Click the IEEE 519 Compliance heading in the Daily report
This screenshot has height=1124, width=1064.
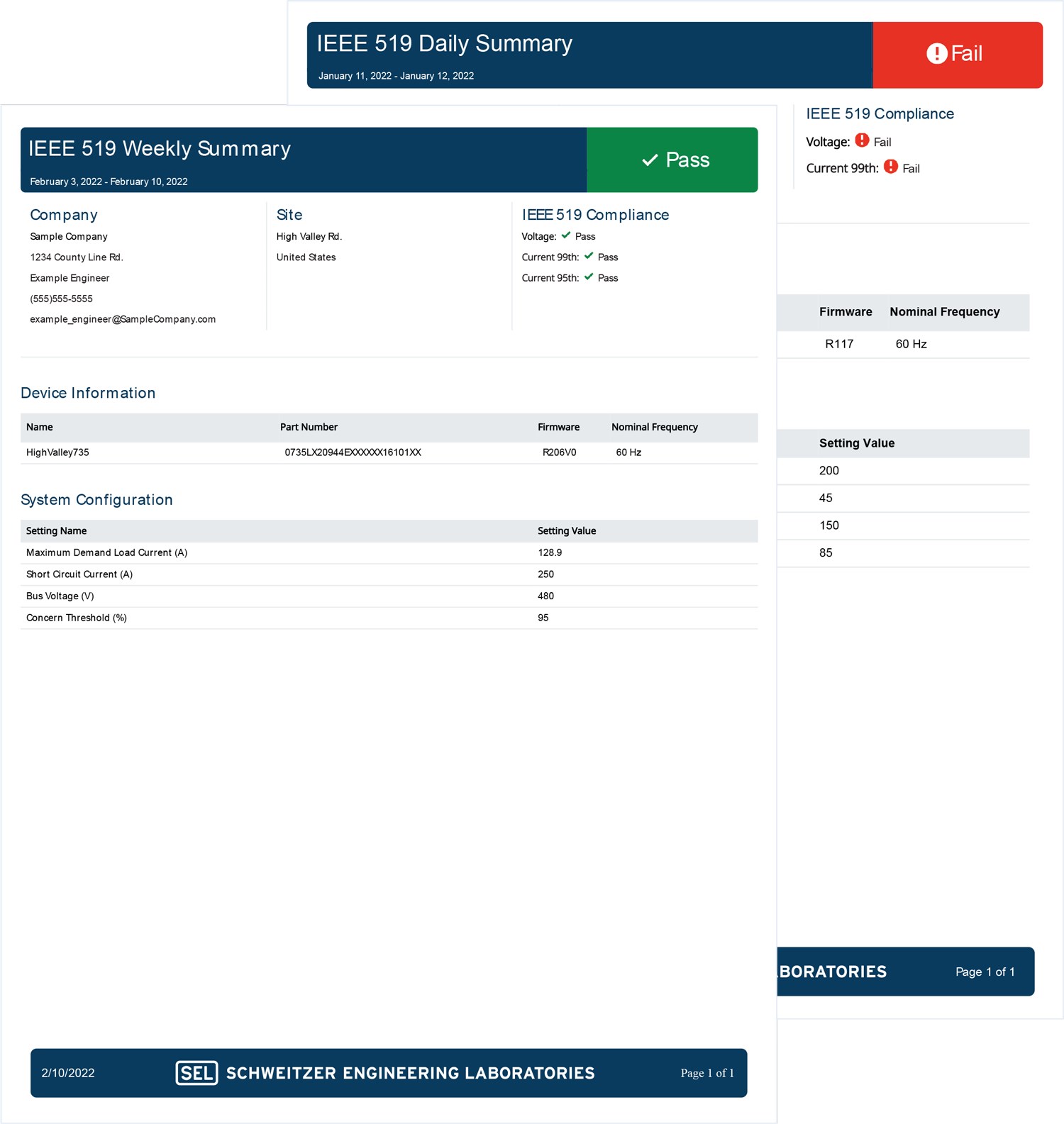tap(880, 114)
